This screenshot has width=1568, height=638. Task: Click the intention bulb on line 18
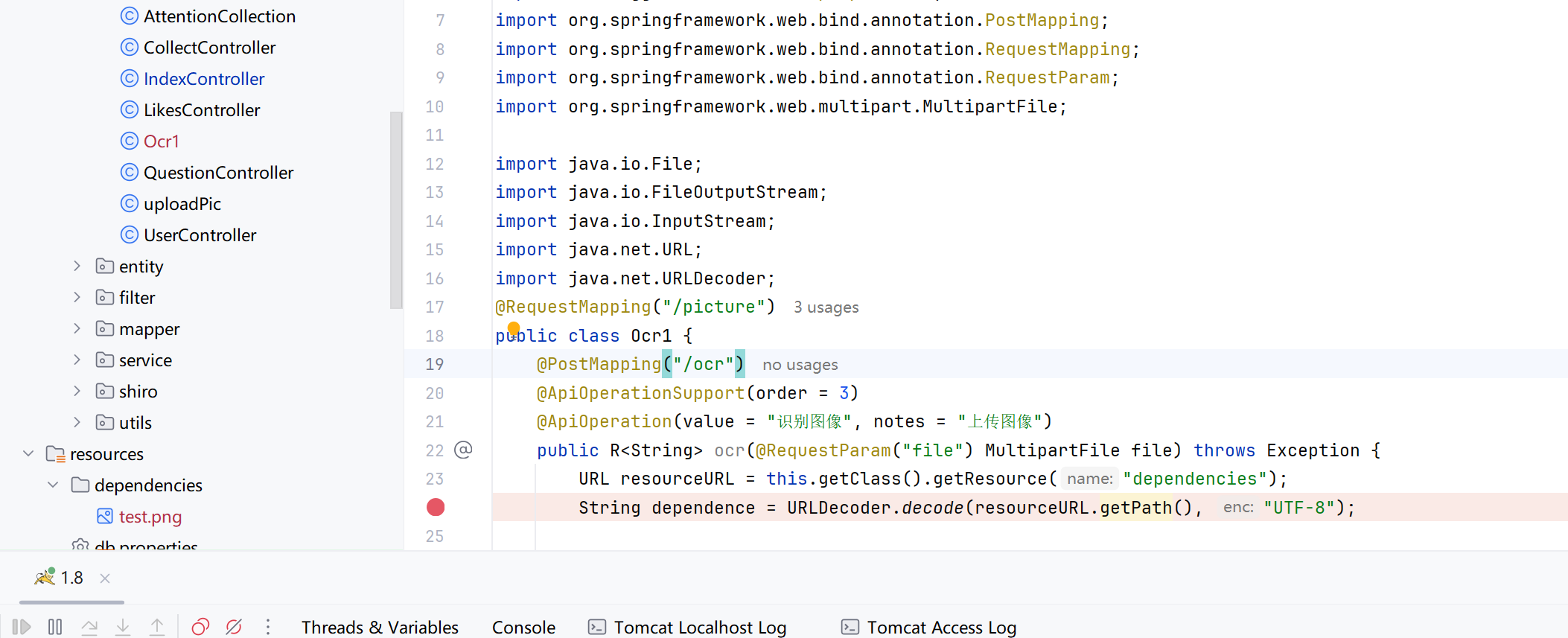tap(514, 328)
